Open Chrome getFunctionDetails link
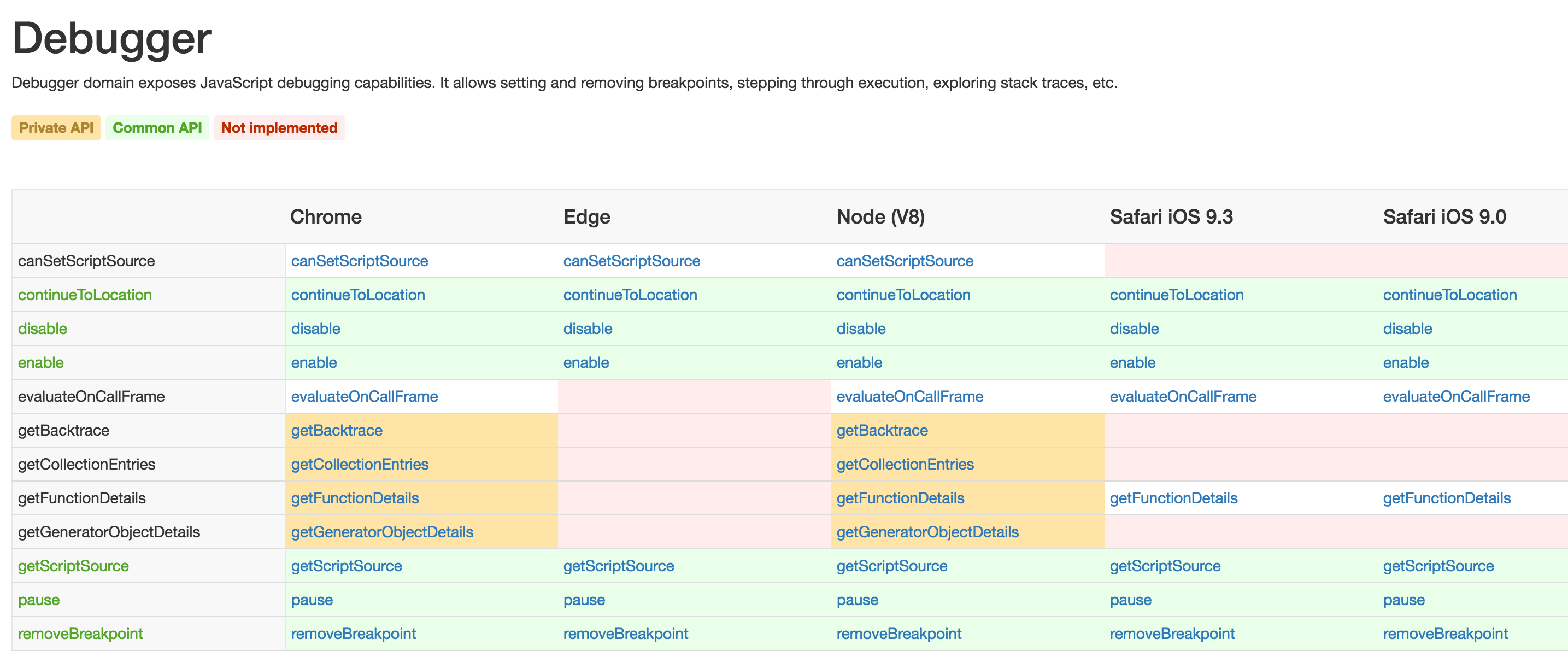This screenshot has height=651, width=1568. [355, 498]
